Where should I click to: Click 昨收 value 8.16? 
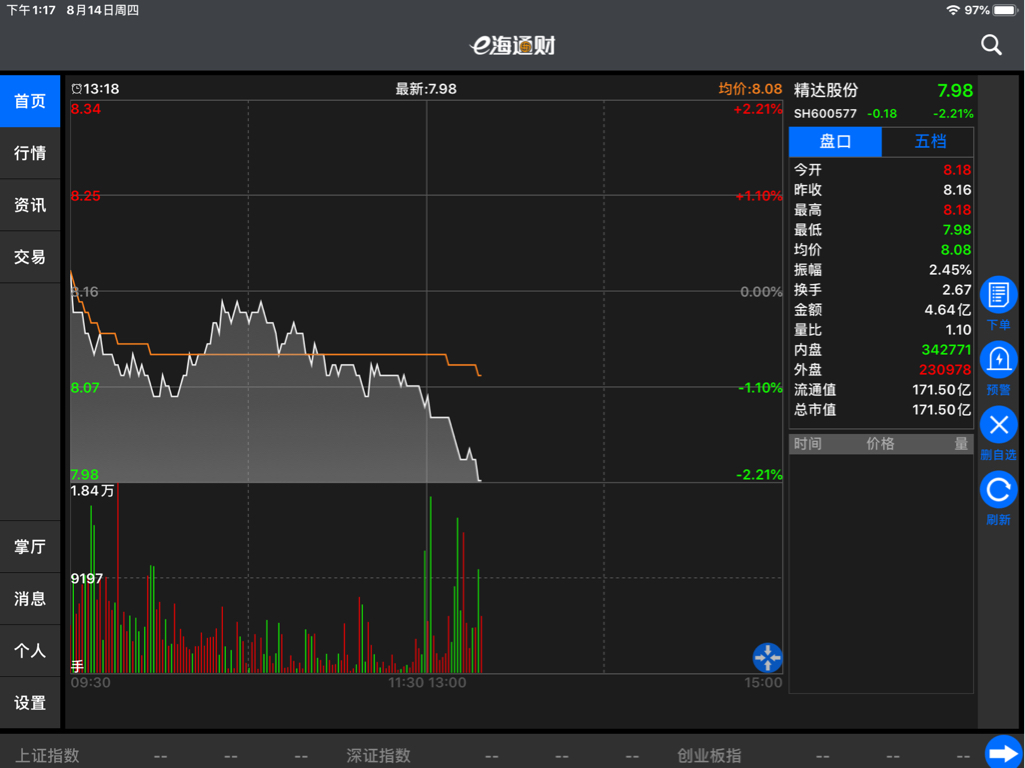pyautogui.click(x=957, y=190)
